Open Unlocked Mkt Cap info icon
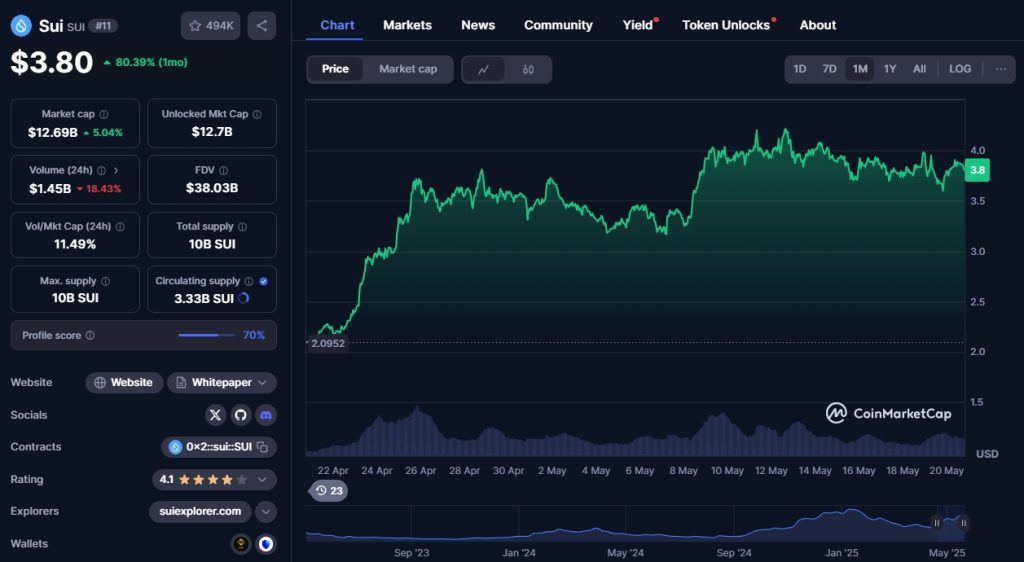The height and width of the screenshot is (562, 1024). [257, 114]
